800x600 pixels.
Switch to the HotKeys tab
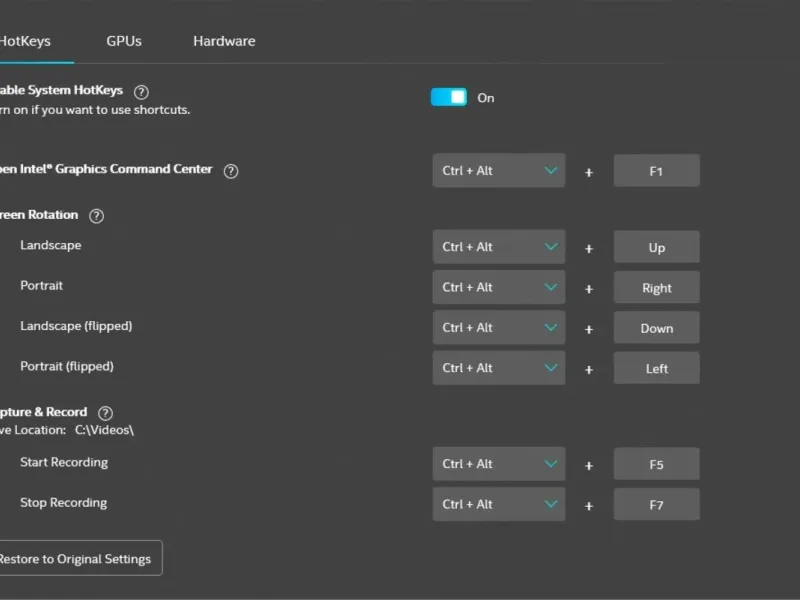pyautogui.click(x=25, y=41)
